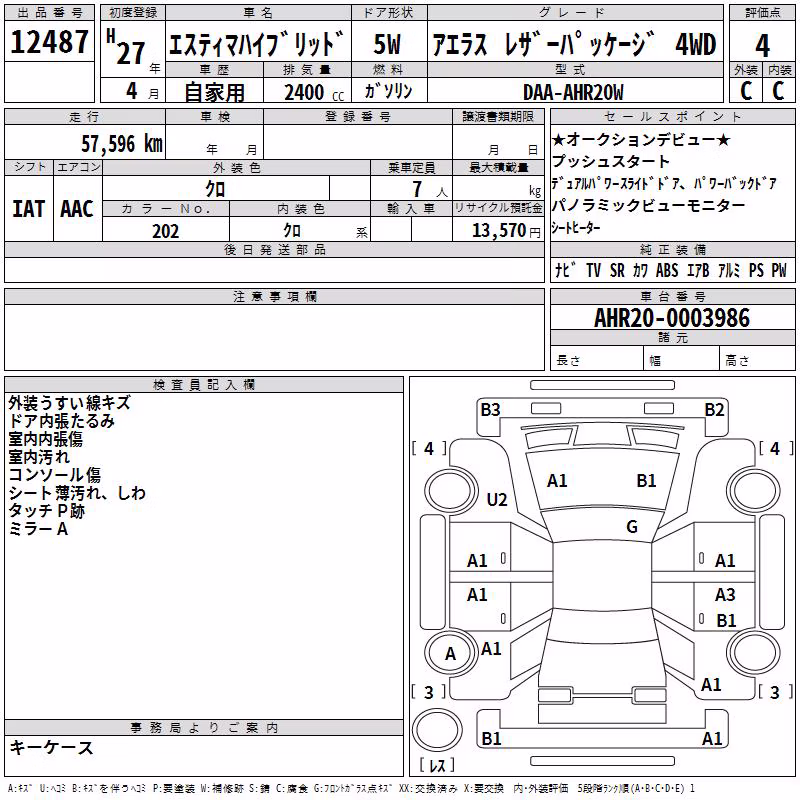The image size is (800, 800).
Task: Select spare tire label レス
Action: coord(437,765)
